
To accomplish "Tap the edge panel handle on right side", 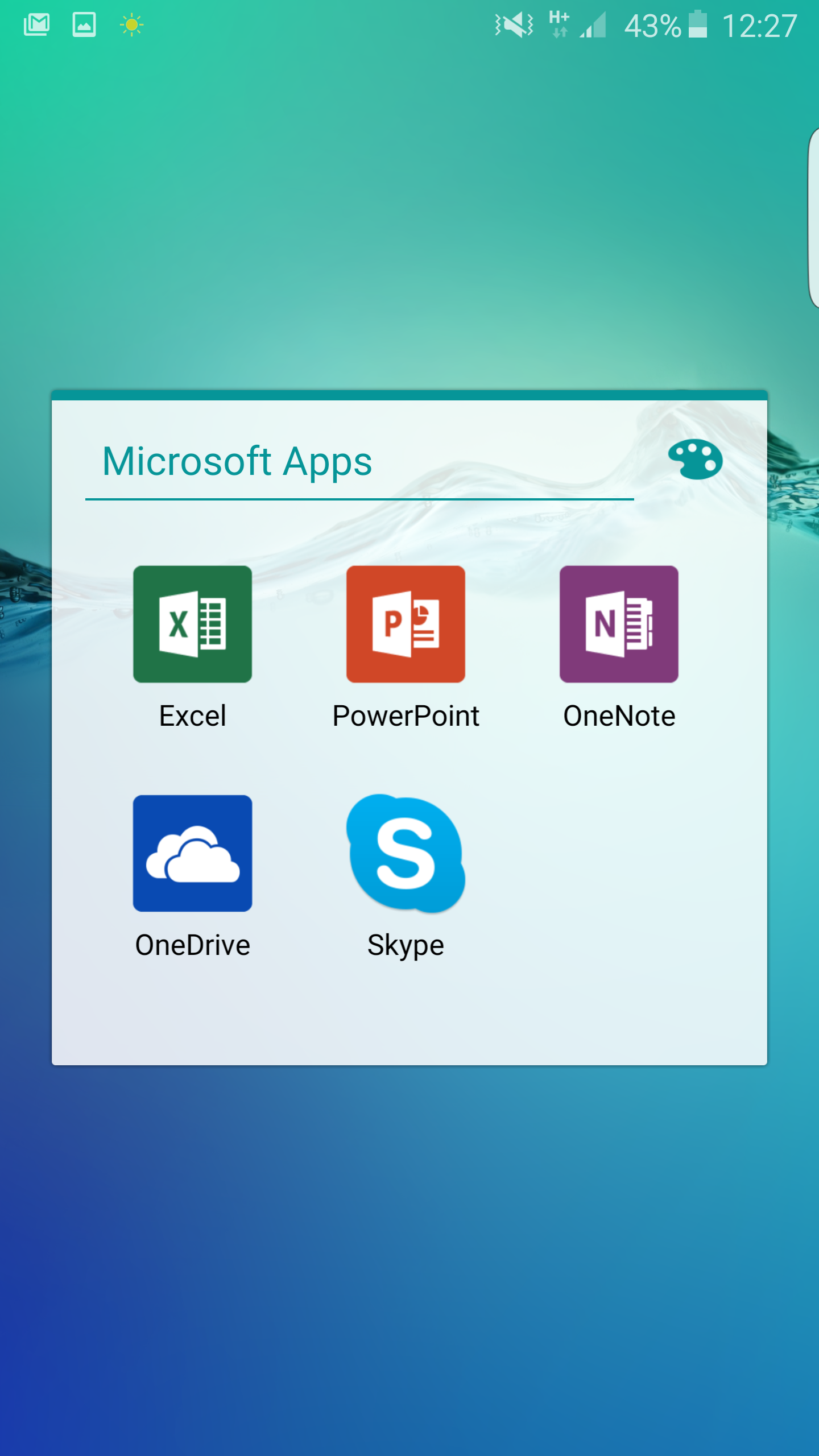I will point(813,218).
